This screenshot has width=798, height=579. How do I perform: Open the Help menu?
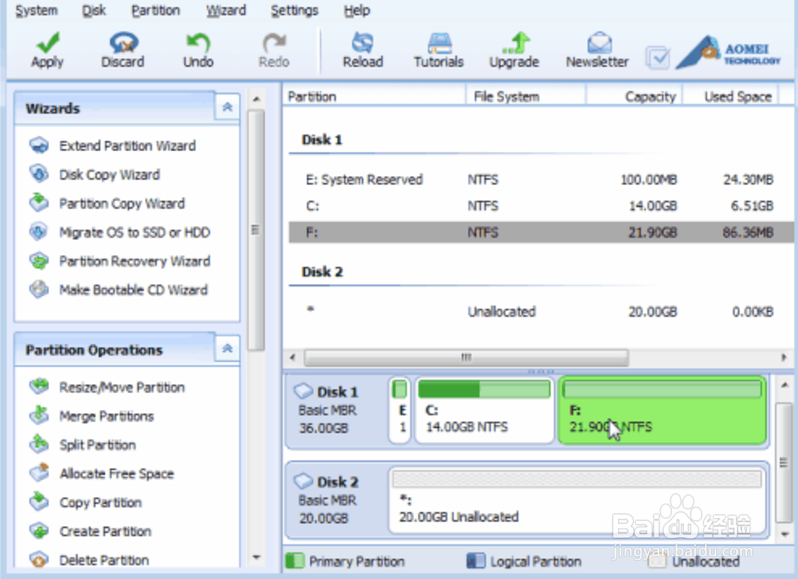point(357,10)
